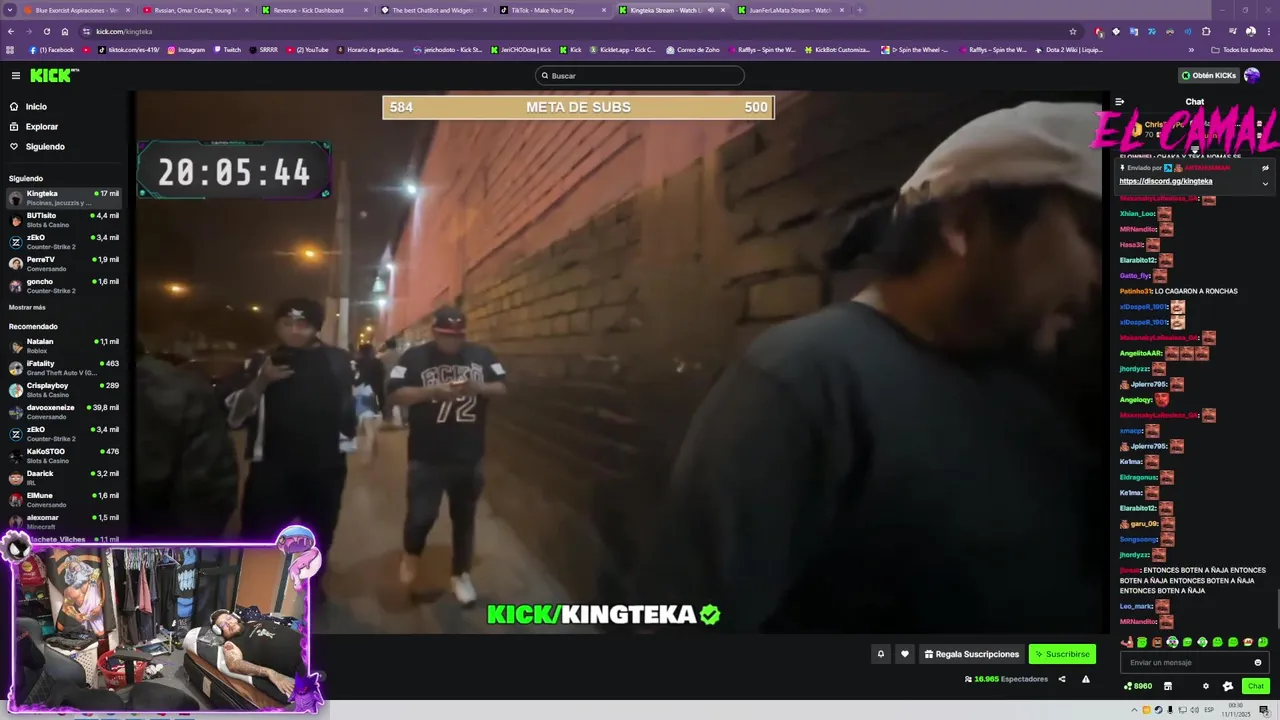Open PerreTV channel in sidebar
Viewport: 1280px width, 720px height.
pos(64,263)
